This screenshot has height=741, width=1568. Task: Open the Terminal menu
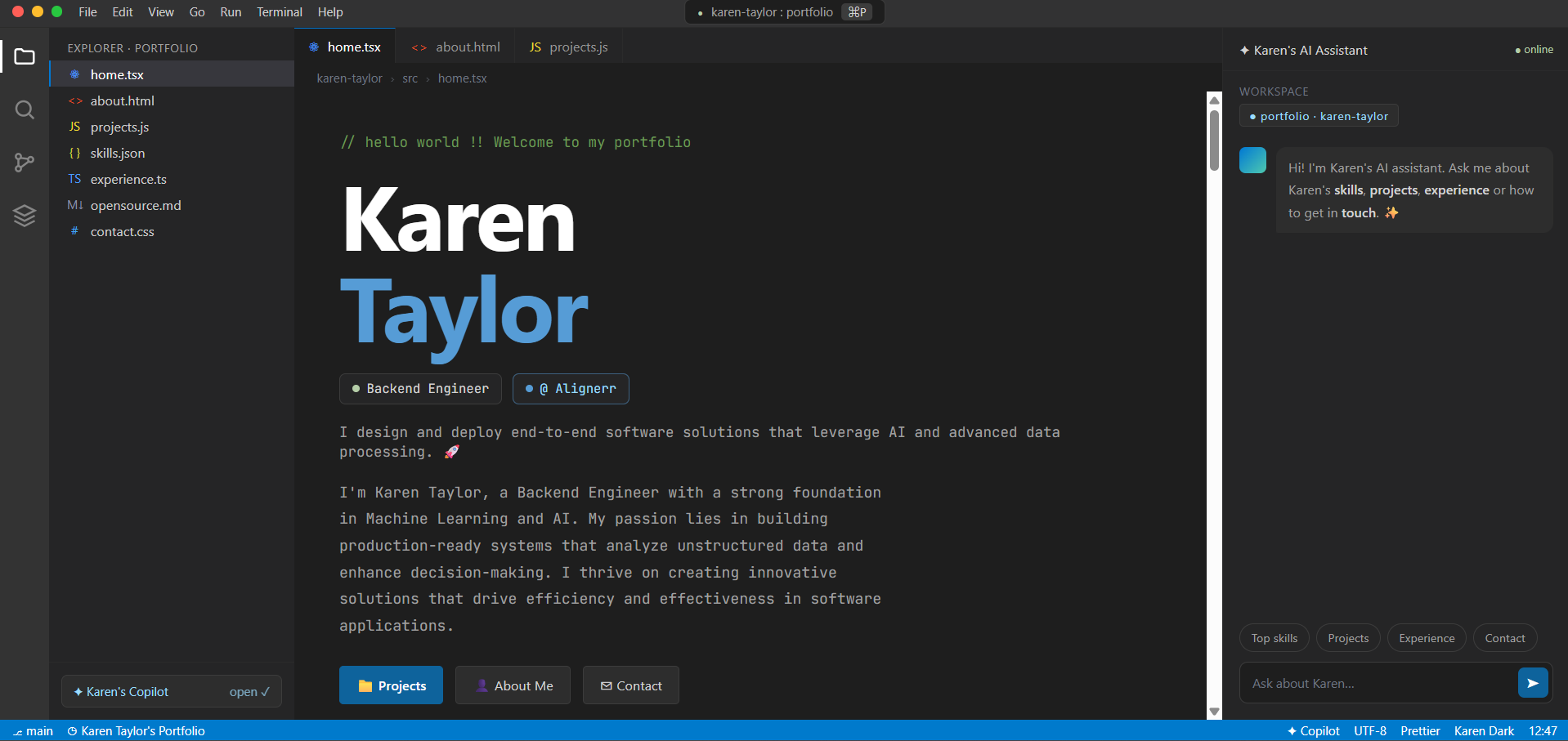(x=280, y=12)
